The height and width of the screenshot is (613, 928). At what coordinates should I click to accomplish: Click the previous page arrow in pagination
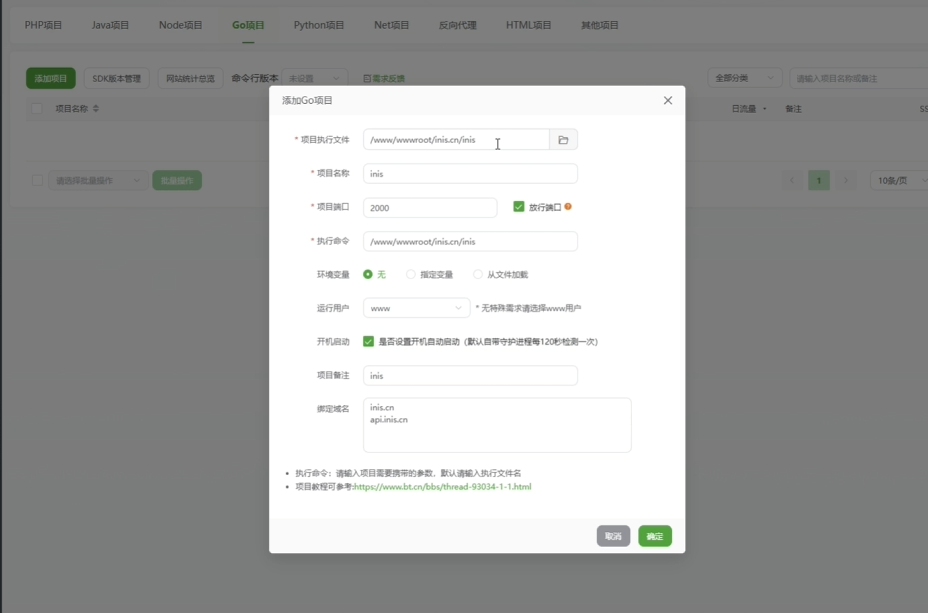792,180
